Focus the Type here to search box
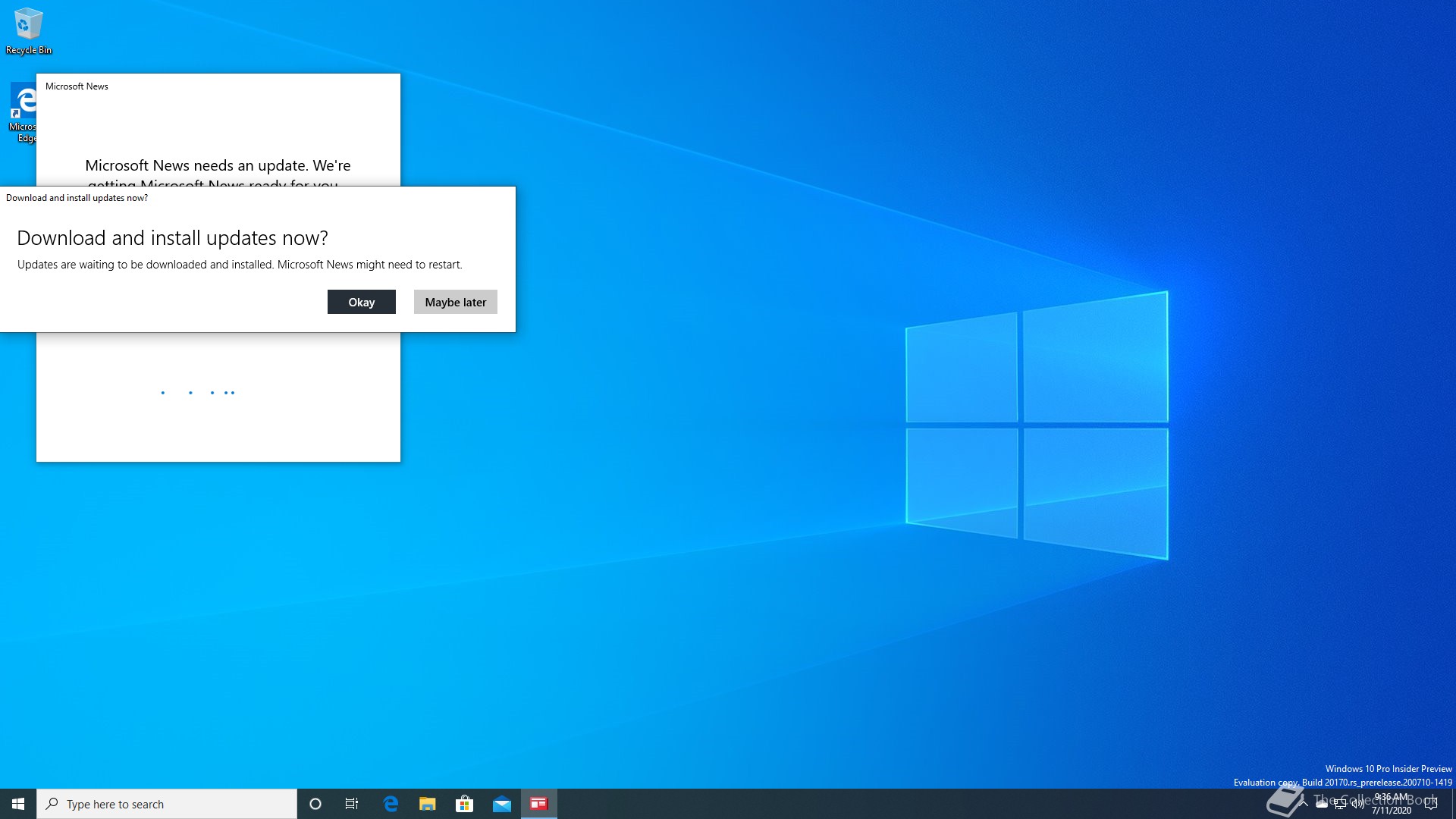 click(x=167, y=804)
